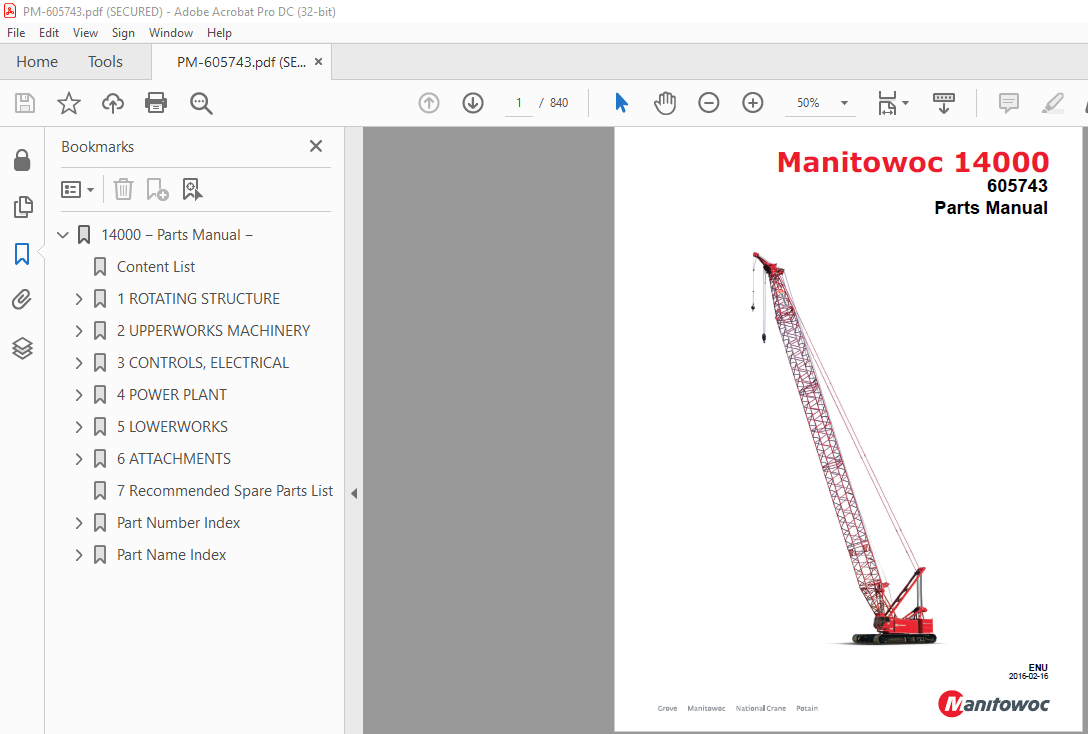Print the document using printer icon
The height and width of the screenshot is (734, 1088).
156,103
